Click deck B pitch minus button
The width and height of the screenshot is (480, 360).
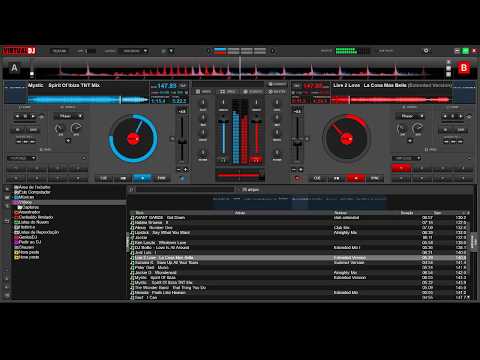tap(294, 170)
